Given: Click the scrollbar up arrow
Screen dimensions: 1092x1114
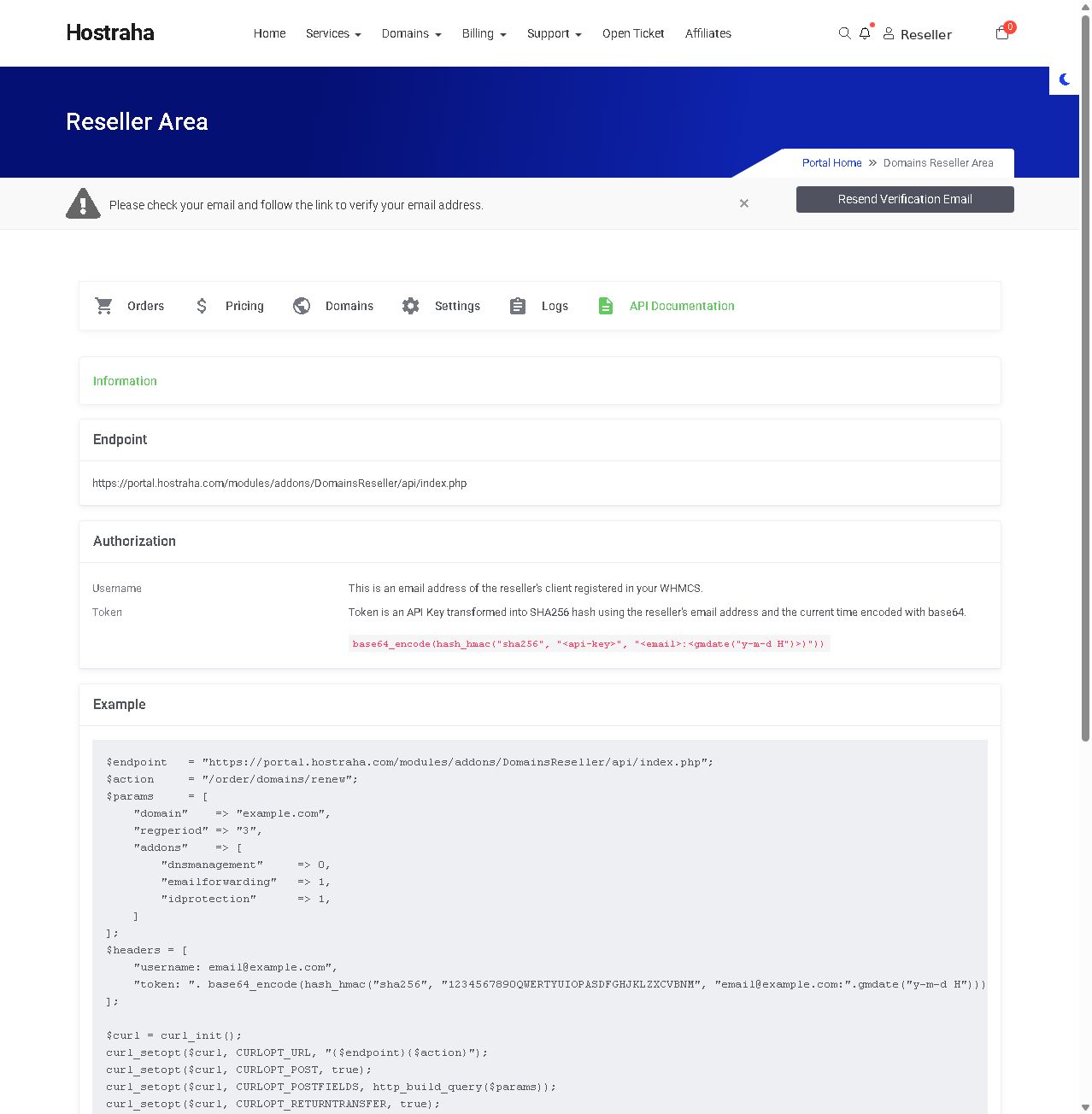Looking at the screenshot, I should [1085, 6].
